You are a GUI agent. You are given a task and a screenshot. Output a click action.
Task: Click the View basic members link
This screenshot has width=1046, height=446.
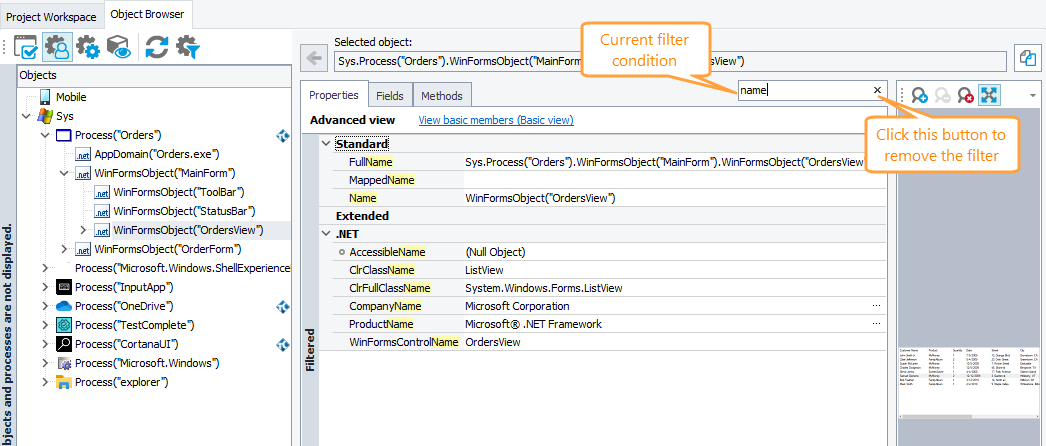tap(495, 120)
